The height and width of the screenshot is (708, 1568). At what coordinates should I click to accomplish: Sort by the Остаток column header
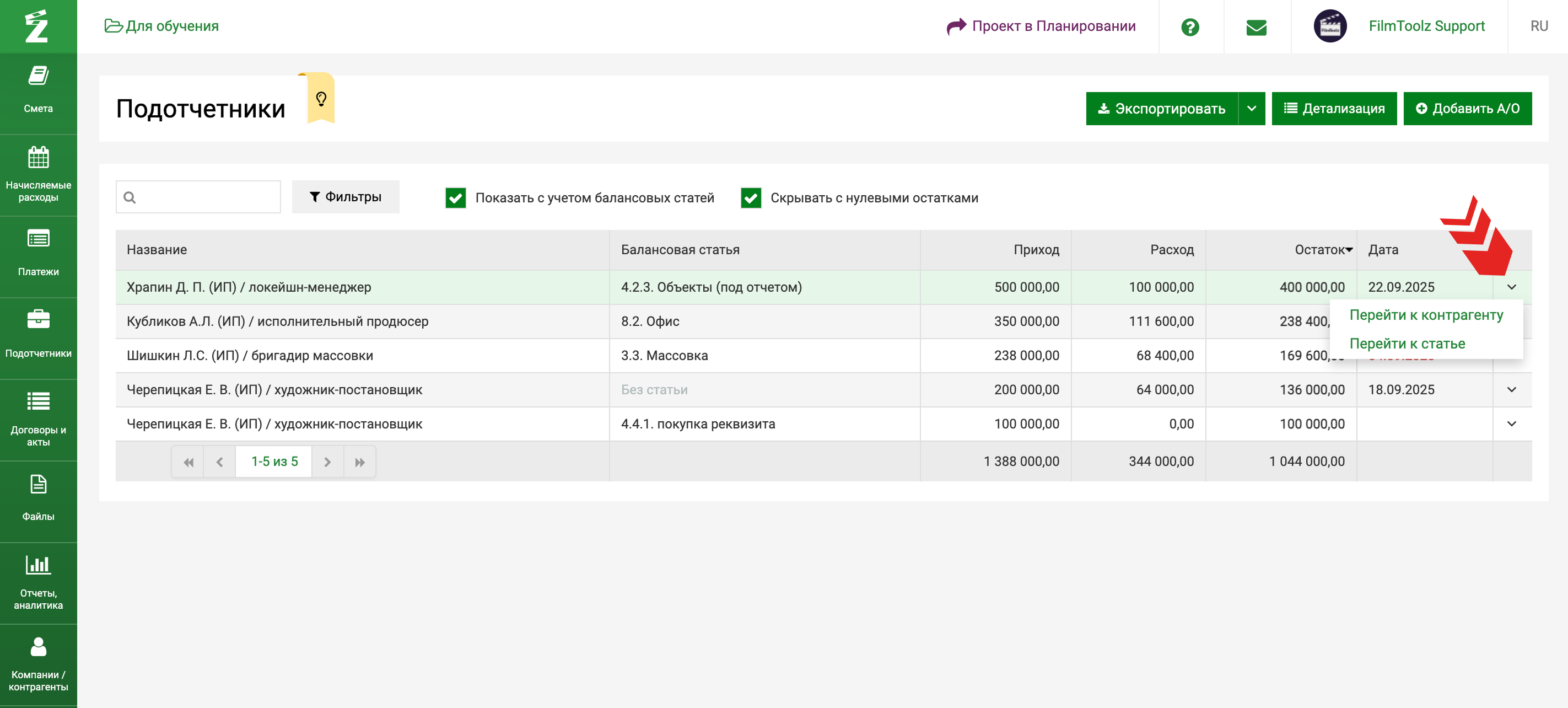tap(1318, 250)
